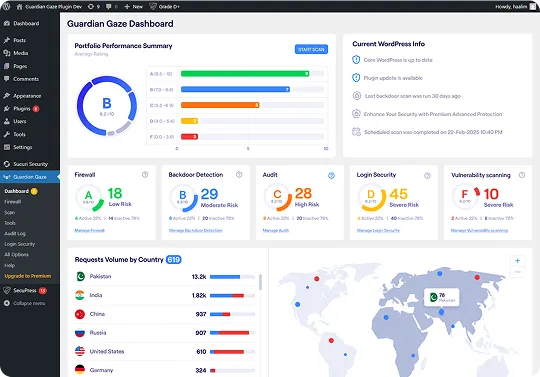Screen dimensions: 540x377
Task: Open the comments bubble in the admin bar
Action: (112, 7)
